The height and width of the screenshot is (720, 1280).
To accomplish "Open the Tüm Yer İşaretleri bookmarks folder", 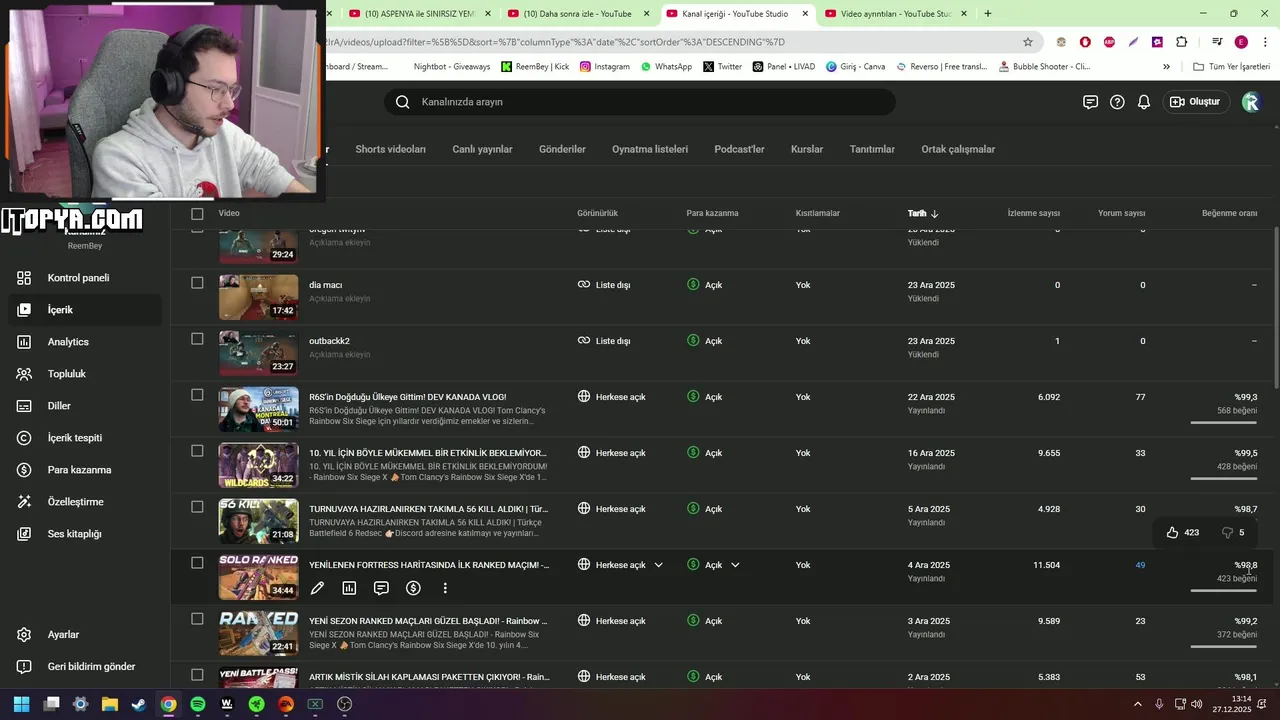I will (x=1232, y=67).
